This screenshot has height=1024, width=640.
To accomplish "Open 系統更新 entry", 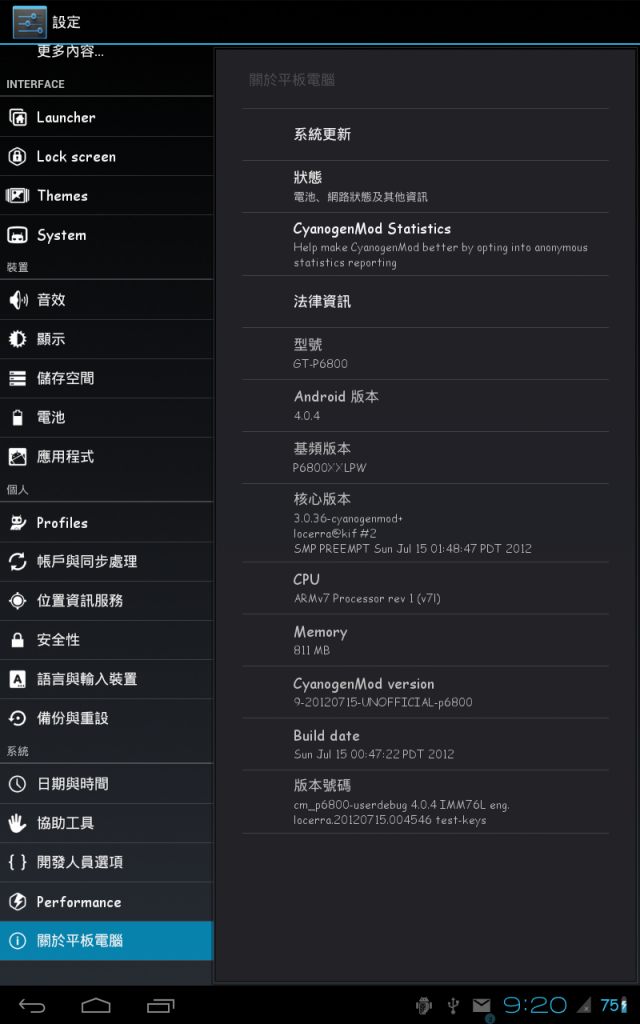I will tap(425, 135).
